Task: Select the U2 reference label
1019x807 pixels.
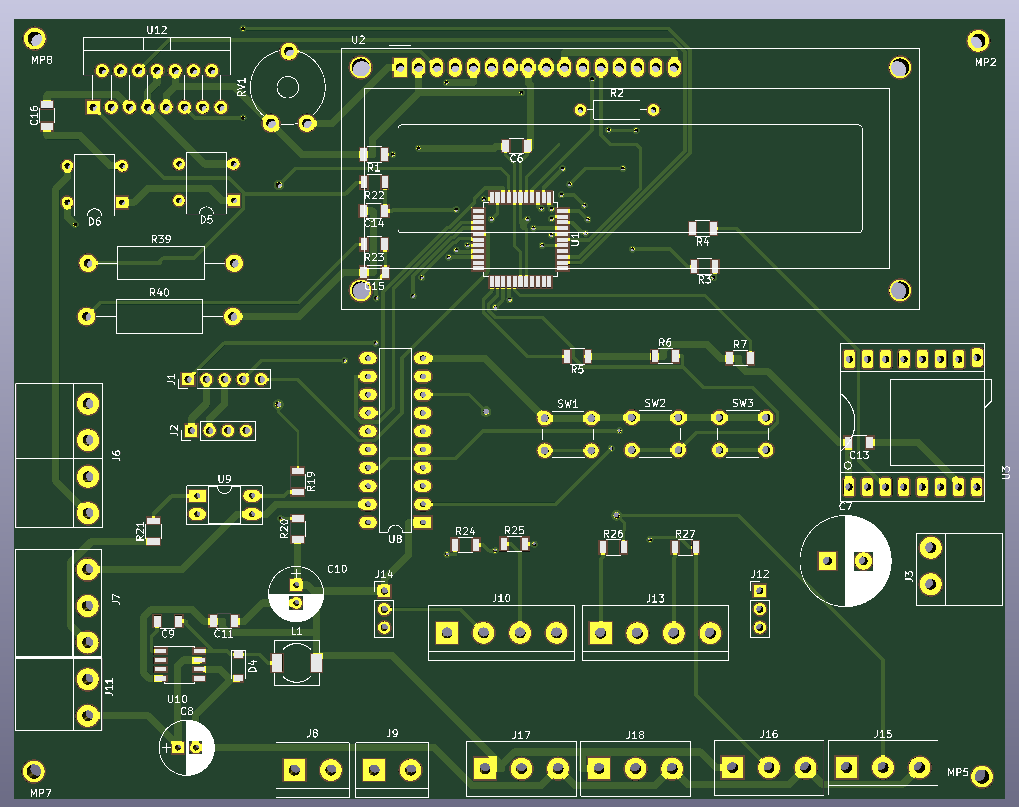Action: point(358,40)
